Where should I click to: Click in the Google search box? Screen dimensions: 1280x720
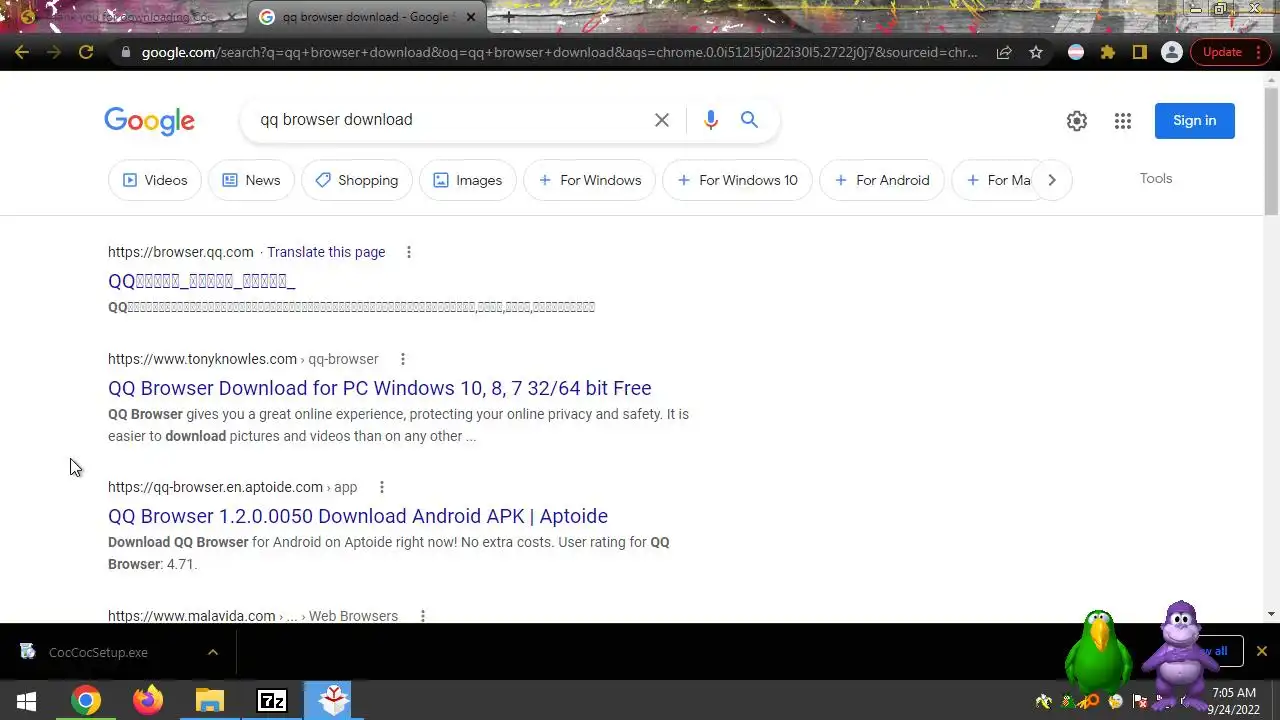450,120
